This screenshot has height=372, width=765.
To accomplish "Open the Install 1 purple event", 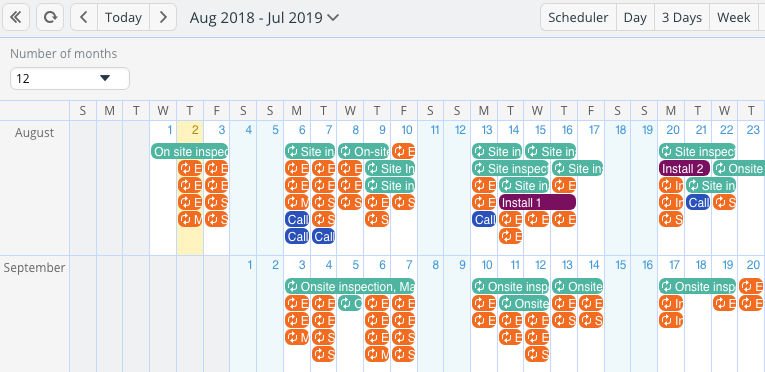I will [537, 202].
